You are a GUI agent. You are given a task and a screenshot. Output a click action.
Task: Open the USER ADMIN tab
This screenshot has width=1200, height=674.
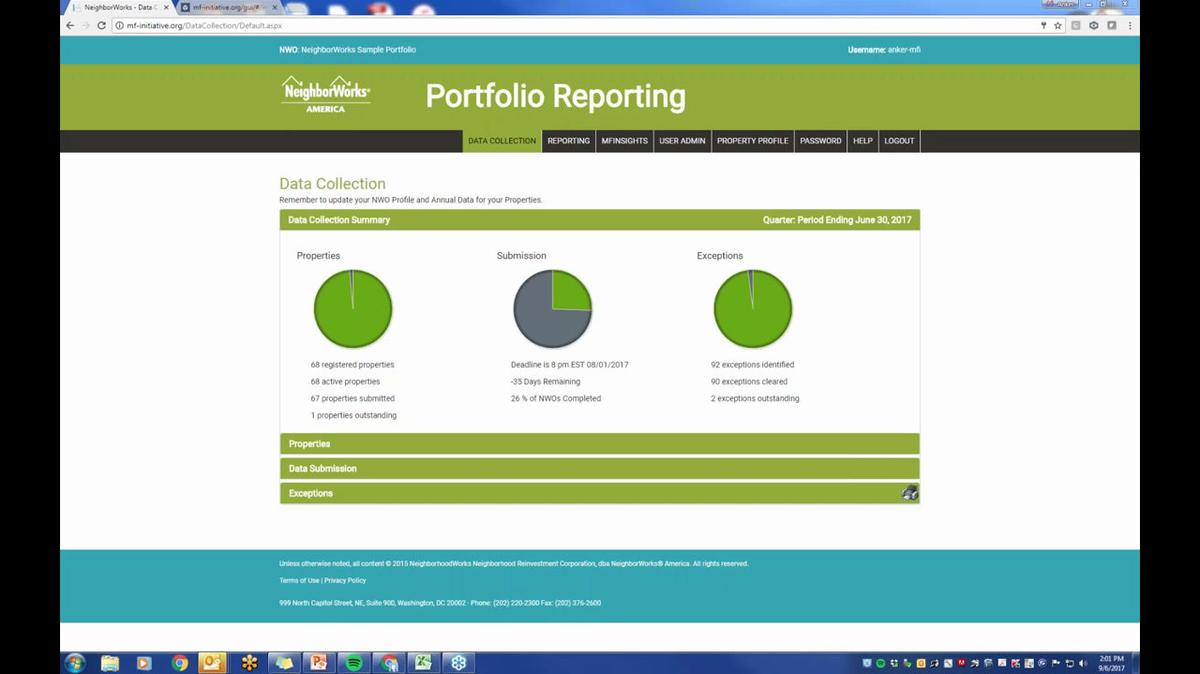[x=682, y=141]
